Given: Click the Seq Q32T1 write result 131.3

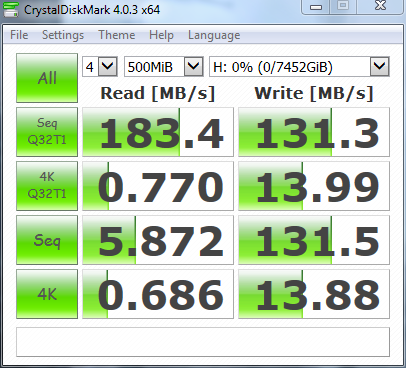Looking at the screenshot, I should tap(314, 132).
